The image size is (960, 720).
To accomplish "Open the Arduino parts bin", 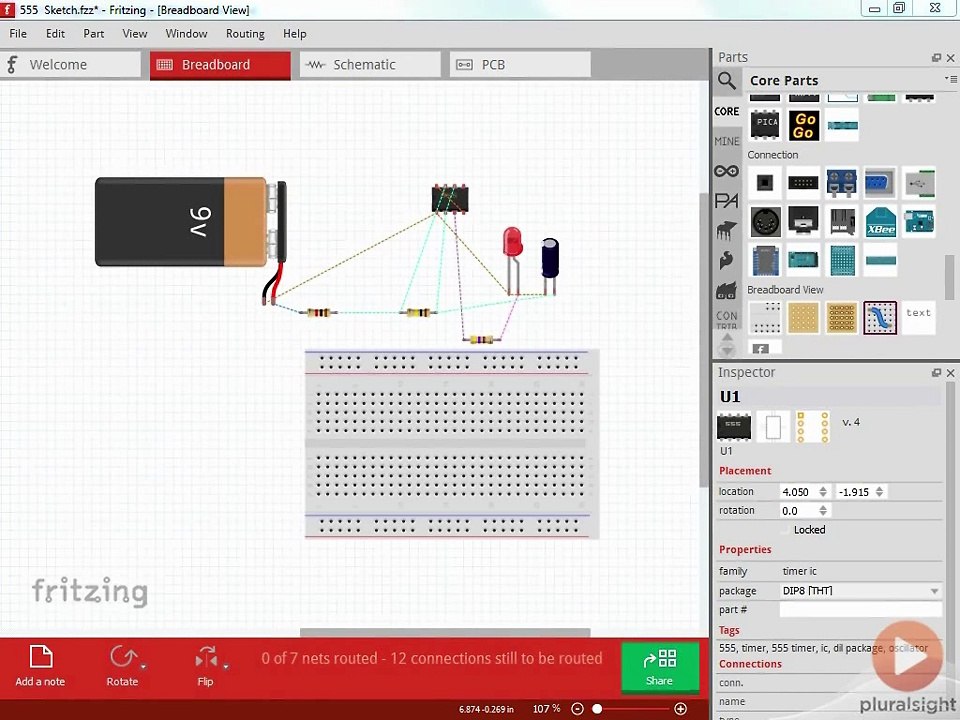I will (x=727, y=171).
